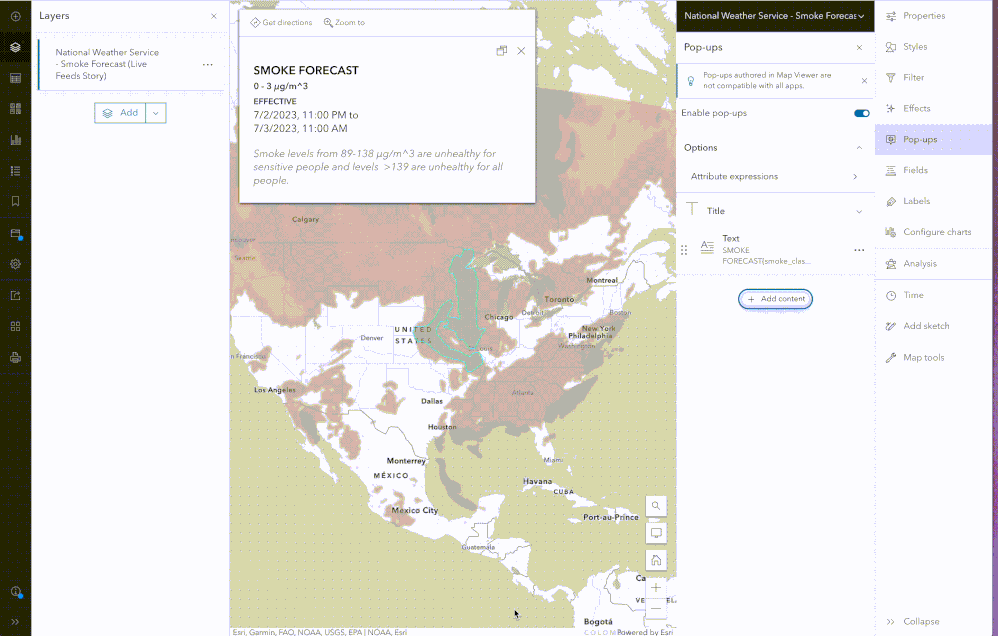Expand the Title section
Screen dimensions: 998x636
(x=859, y=211)
